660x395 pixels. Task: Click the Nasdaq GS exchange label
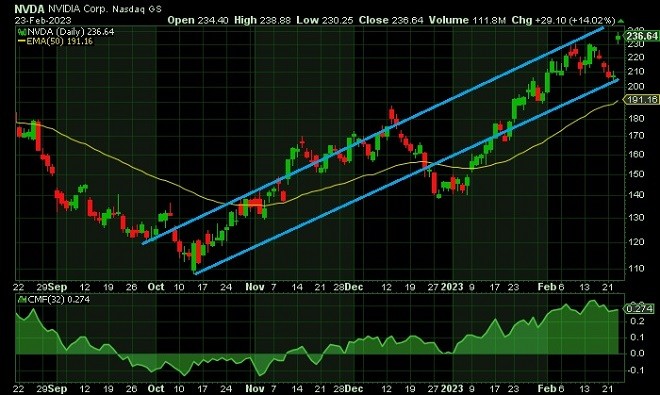pos(137,9)
